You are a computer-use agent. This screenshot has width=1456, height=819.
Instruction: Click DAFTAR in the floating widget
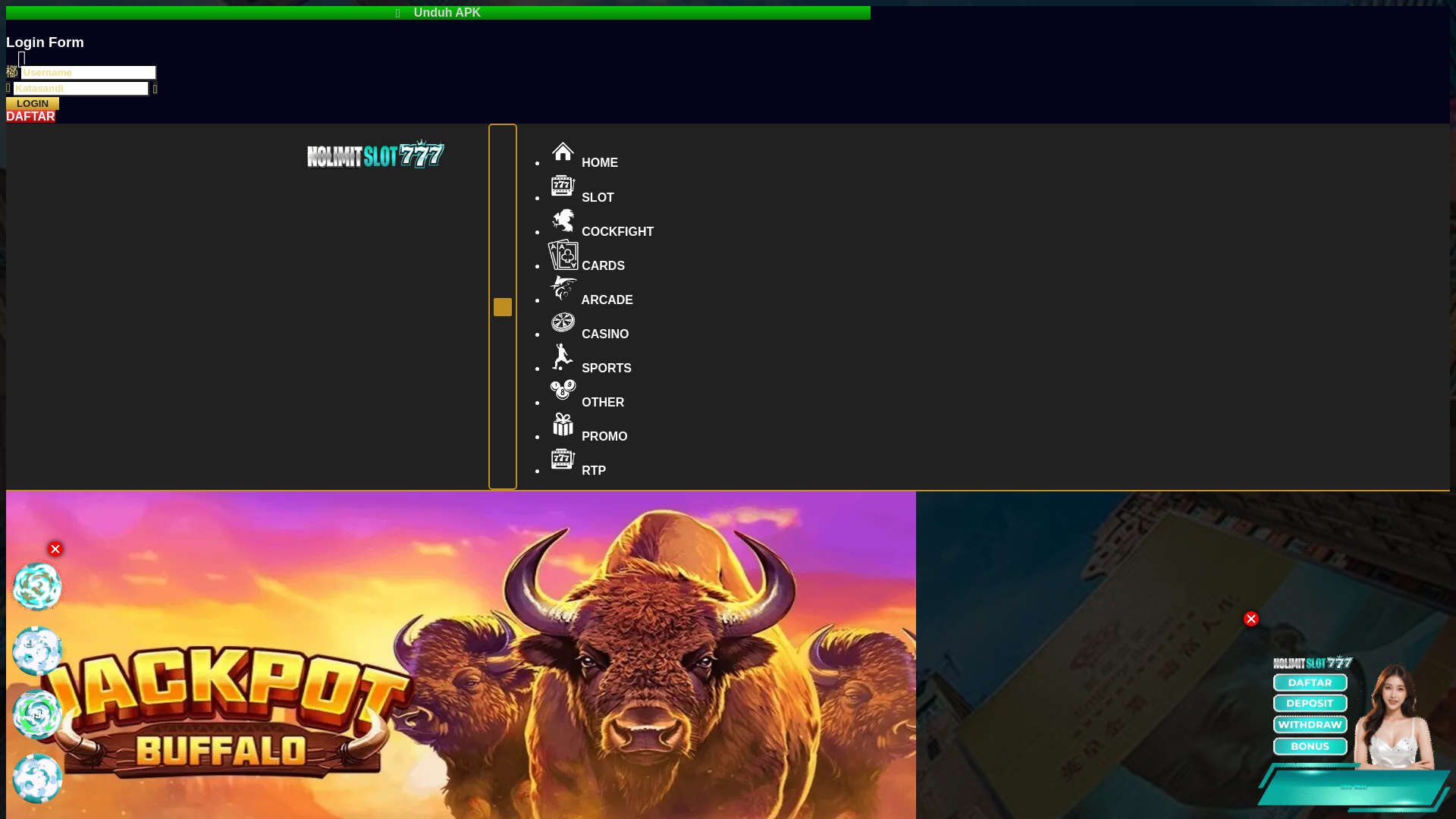click(1310, 682)
